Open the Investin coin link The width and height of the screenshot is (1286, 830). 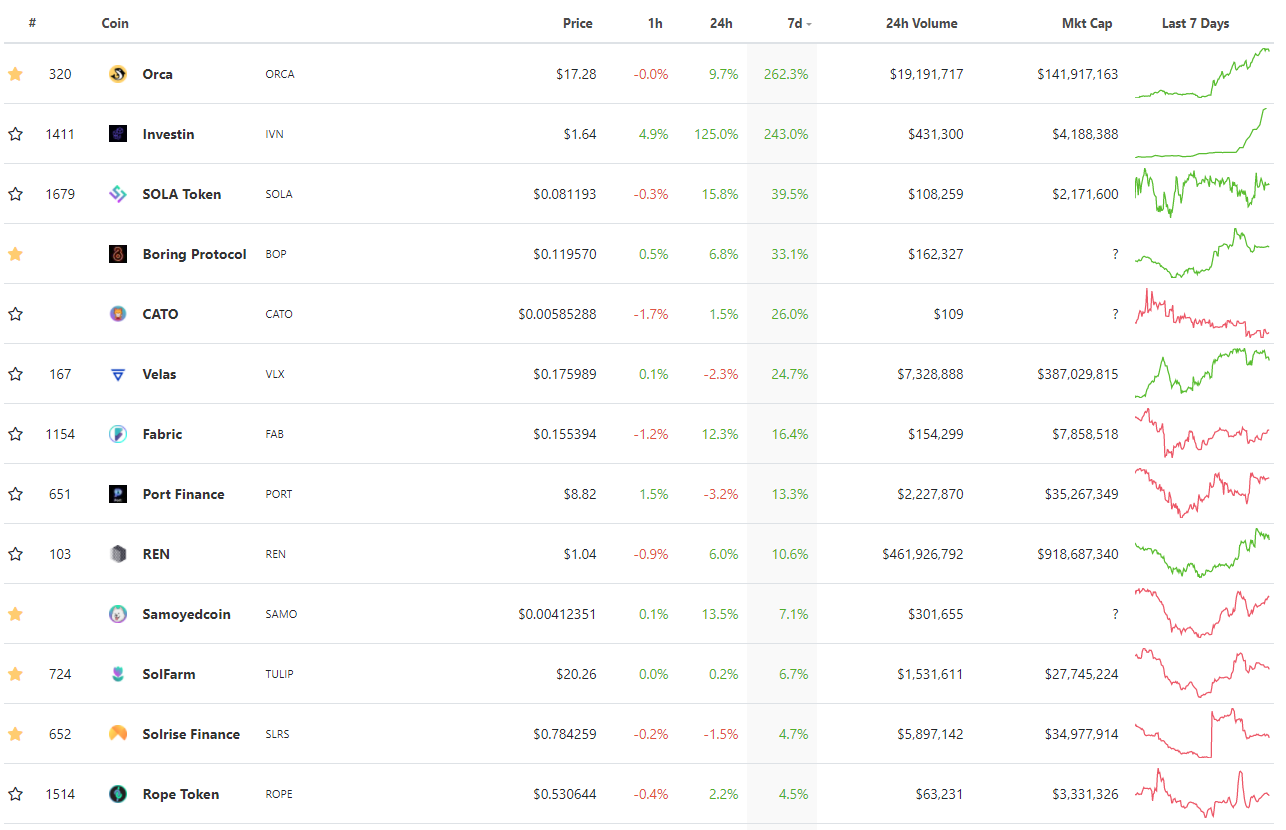(168, 134)
